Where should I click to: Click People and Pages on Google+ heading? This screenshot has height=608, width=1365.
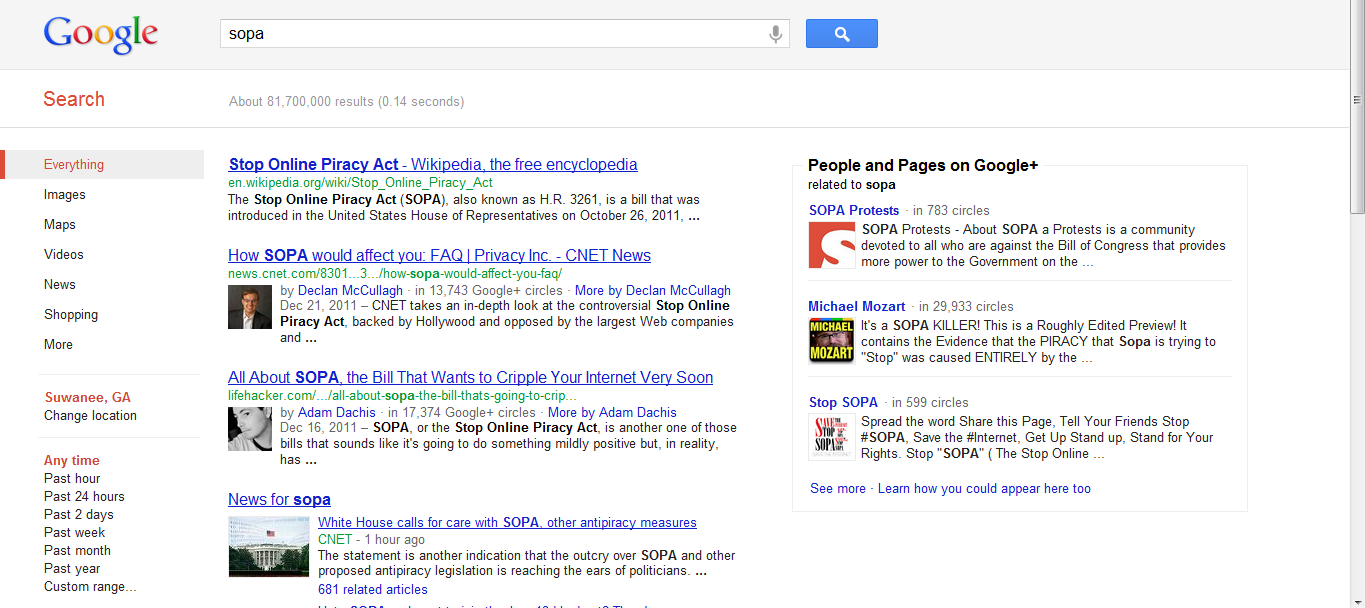[x=923, y=166]
